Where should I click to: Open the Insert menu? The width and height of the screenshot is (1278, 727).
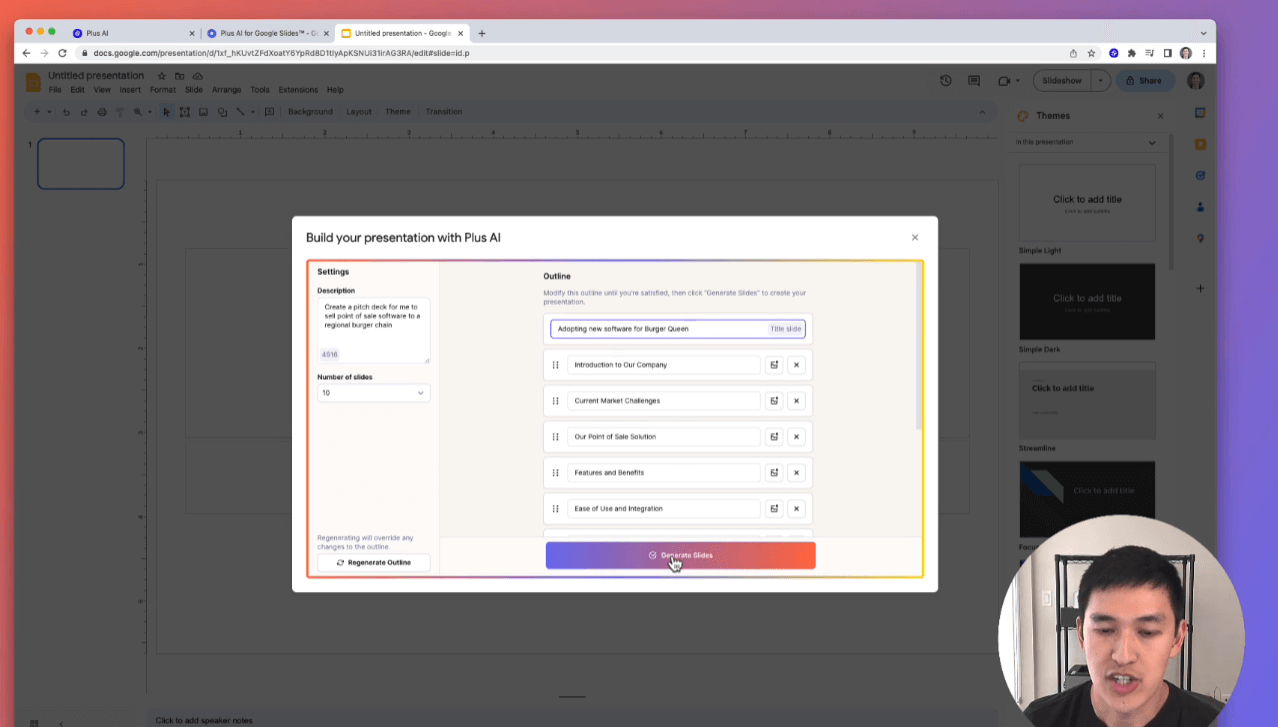click(x=130, y=90)
